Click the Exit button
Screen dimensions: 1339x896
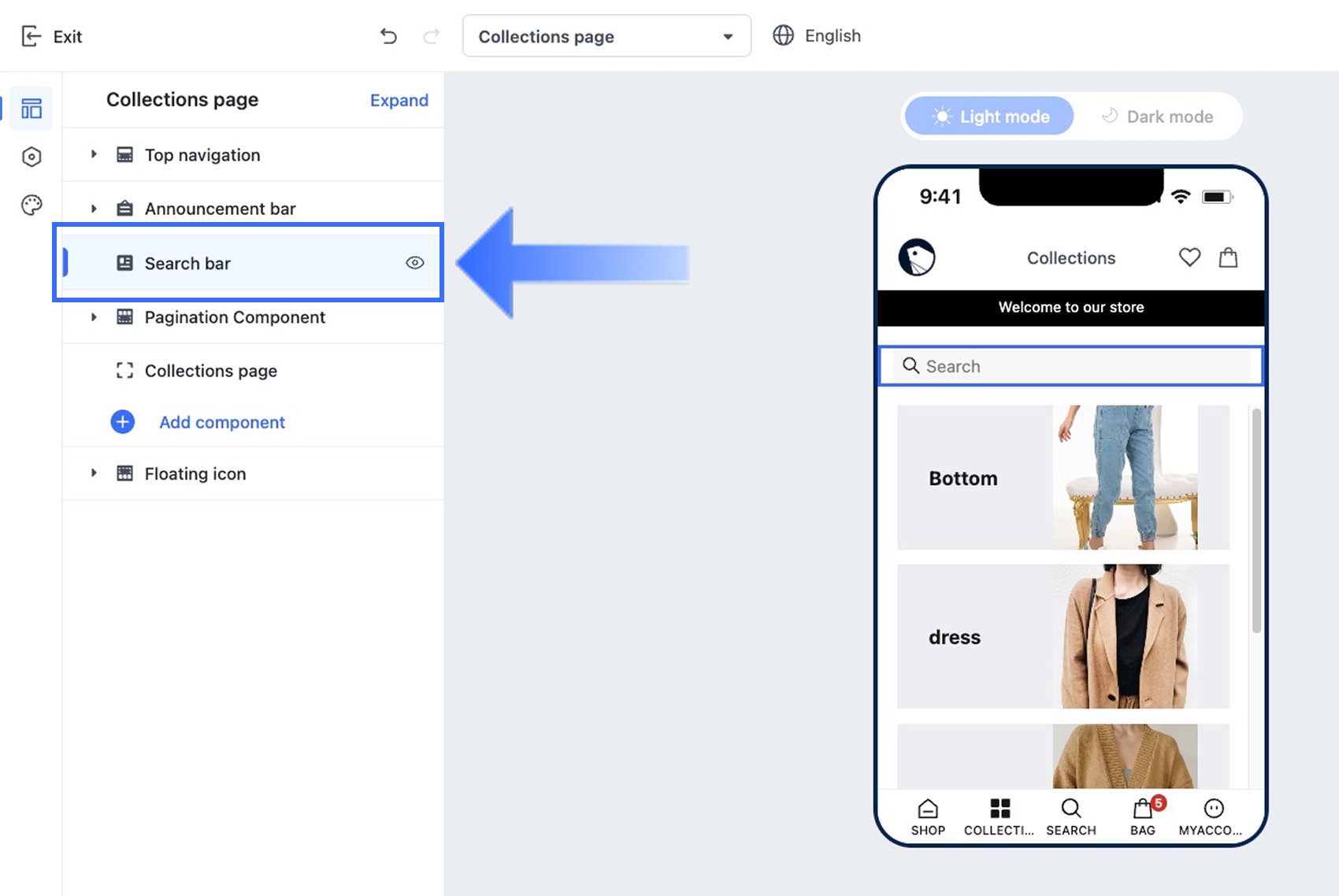(51, 36)
